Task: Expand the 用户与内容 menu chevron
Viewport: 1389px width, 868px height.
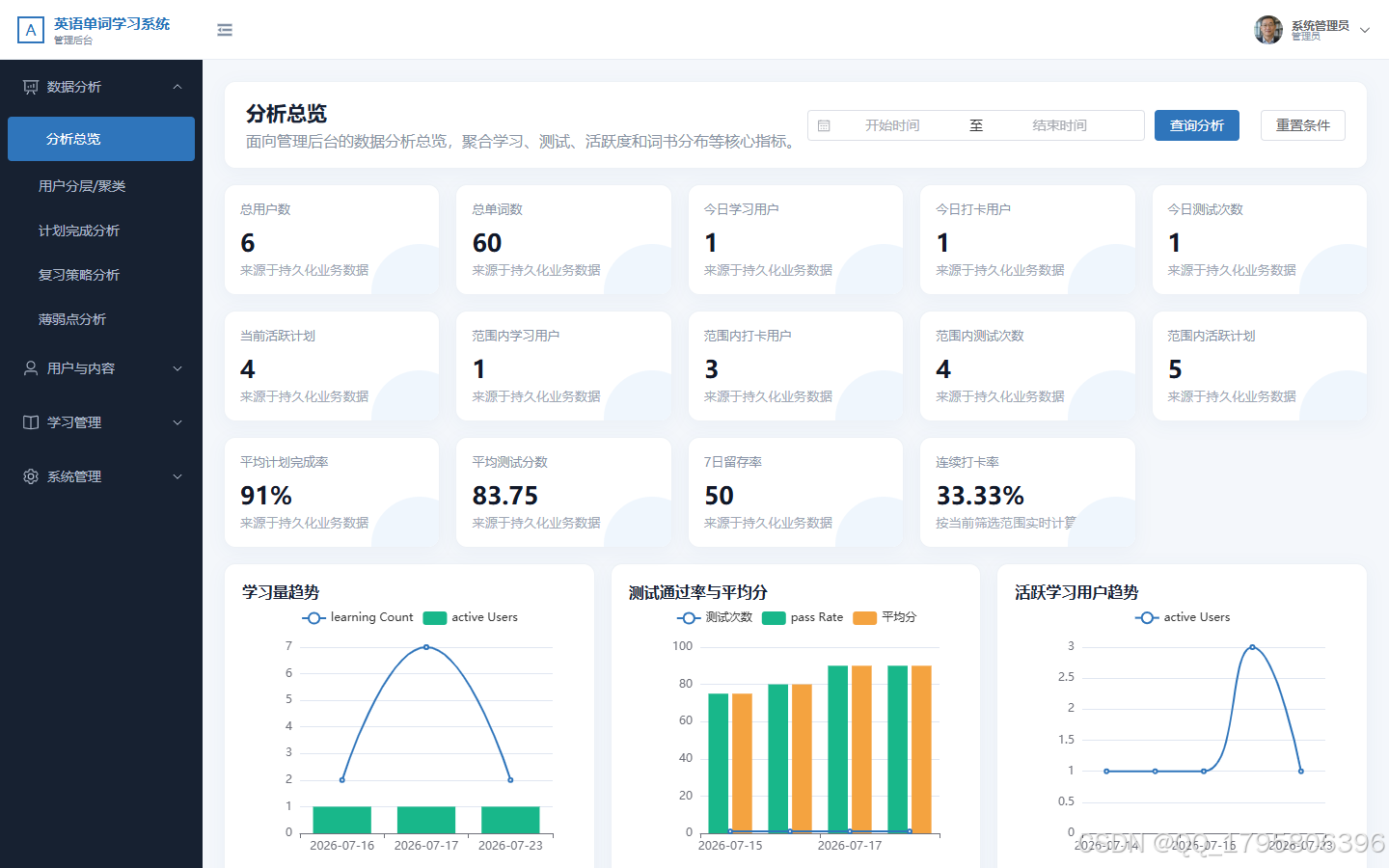Action: point(177,368)
